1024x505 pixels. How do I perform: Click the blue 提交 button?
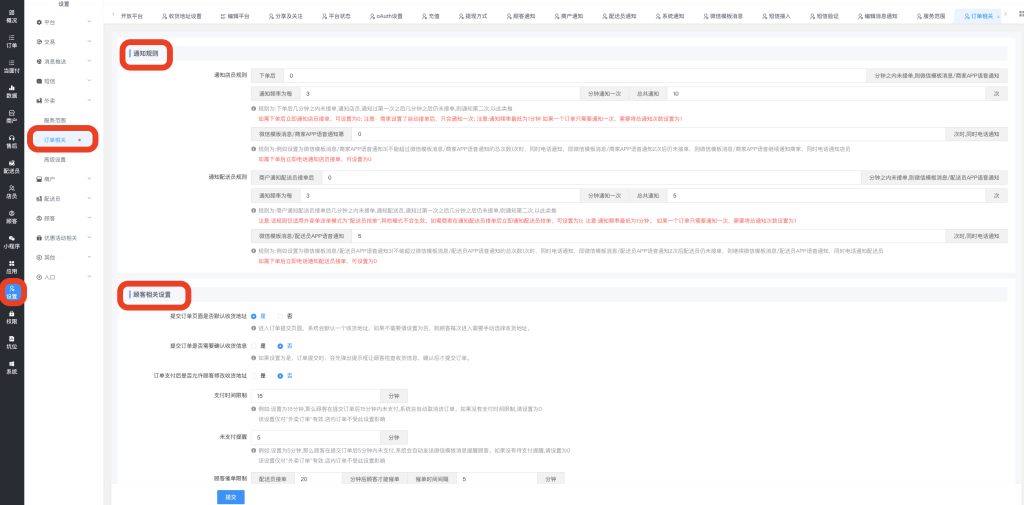[x=230, y=496]
